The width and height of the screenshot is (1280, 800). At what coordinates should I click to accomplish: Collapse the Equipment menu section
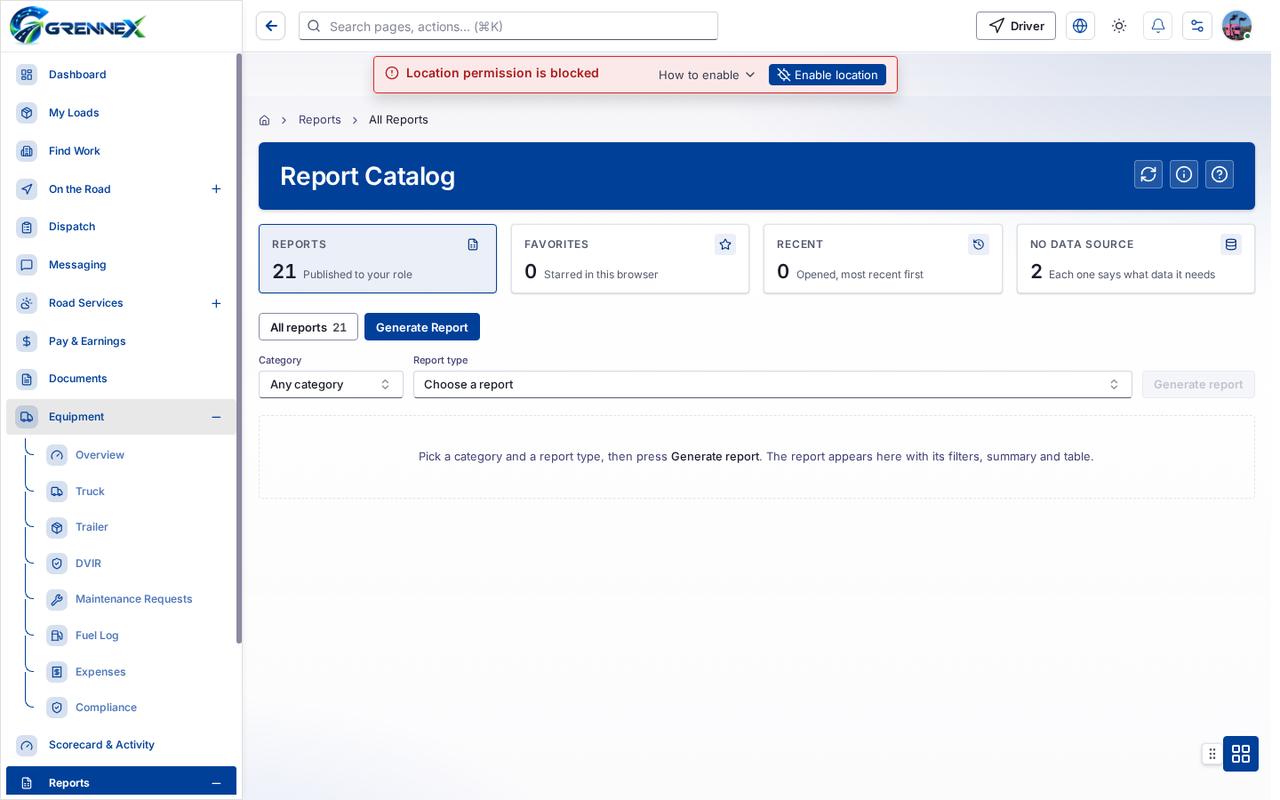pos(216,417)
